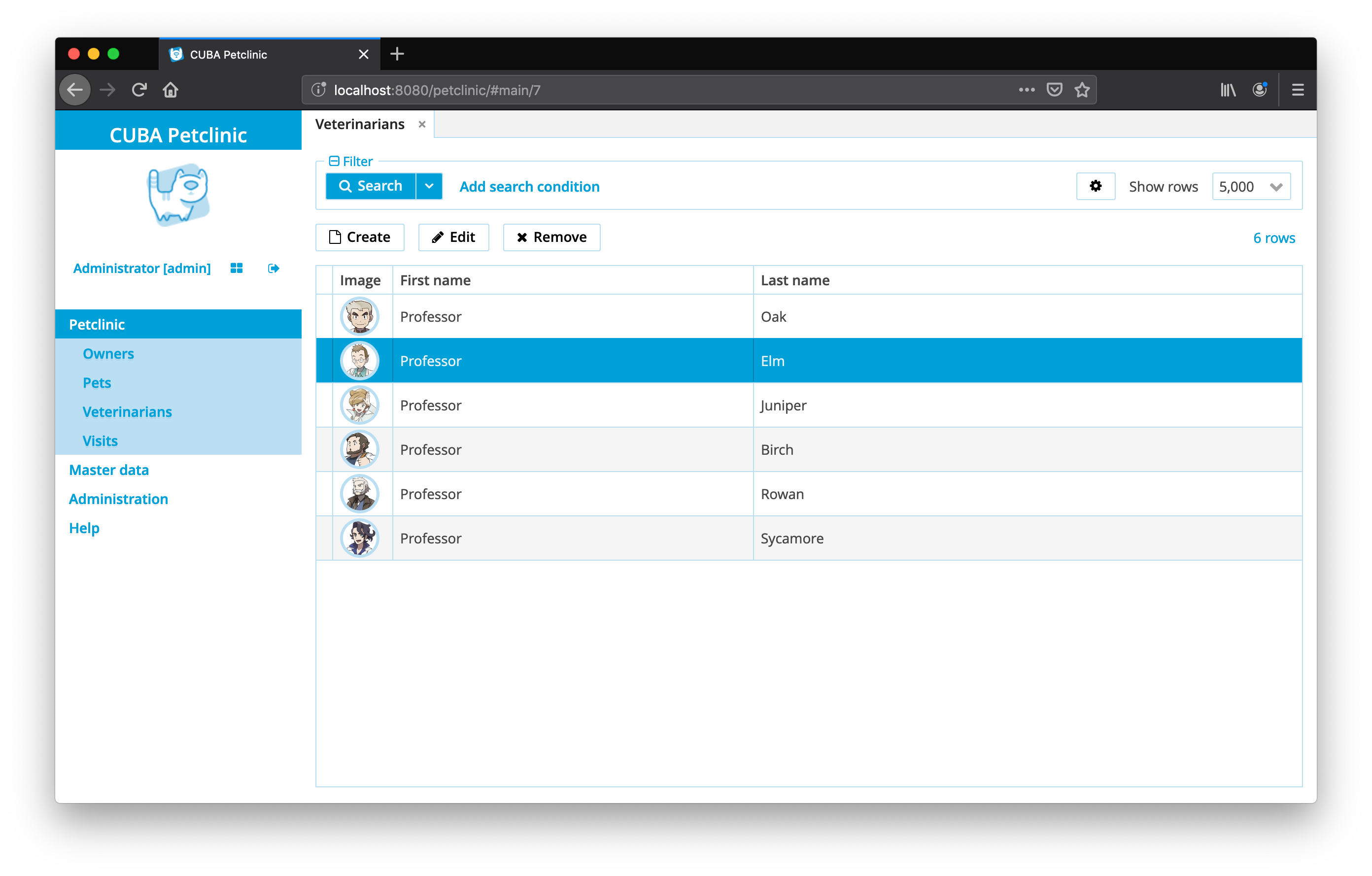
Task: Bookmark this page with the star
Action: click(1082, 90)
